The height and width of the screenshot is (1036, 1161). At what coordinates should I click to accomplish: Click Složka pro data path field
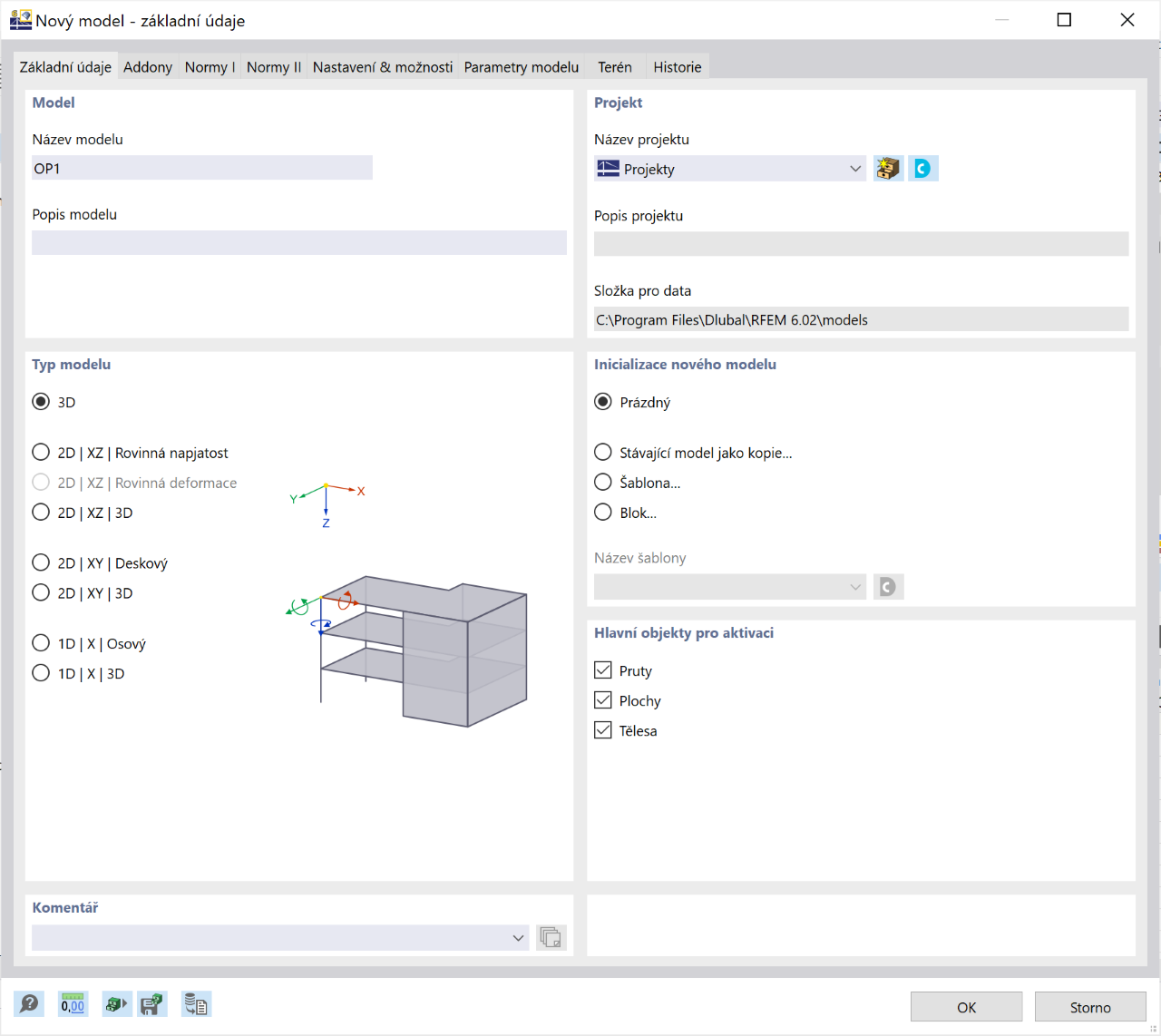862,319
